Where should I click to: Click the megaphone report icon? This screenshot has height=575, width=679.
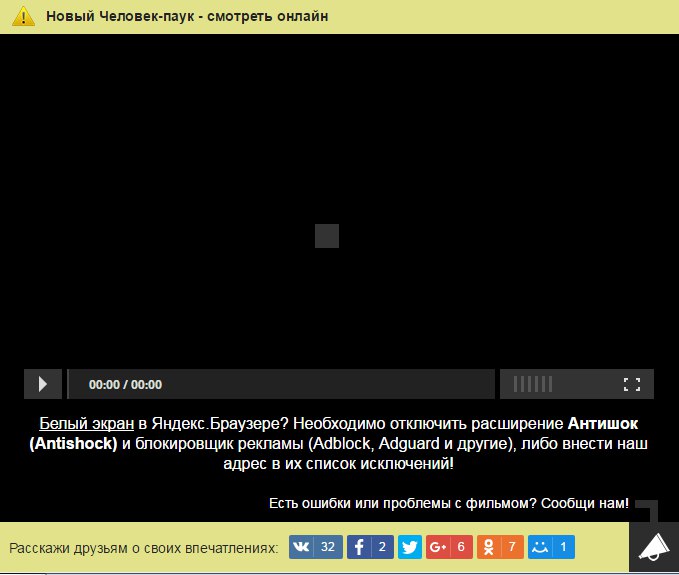(653, 547)
